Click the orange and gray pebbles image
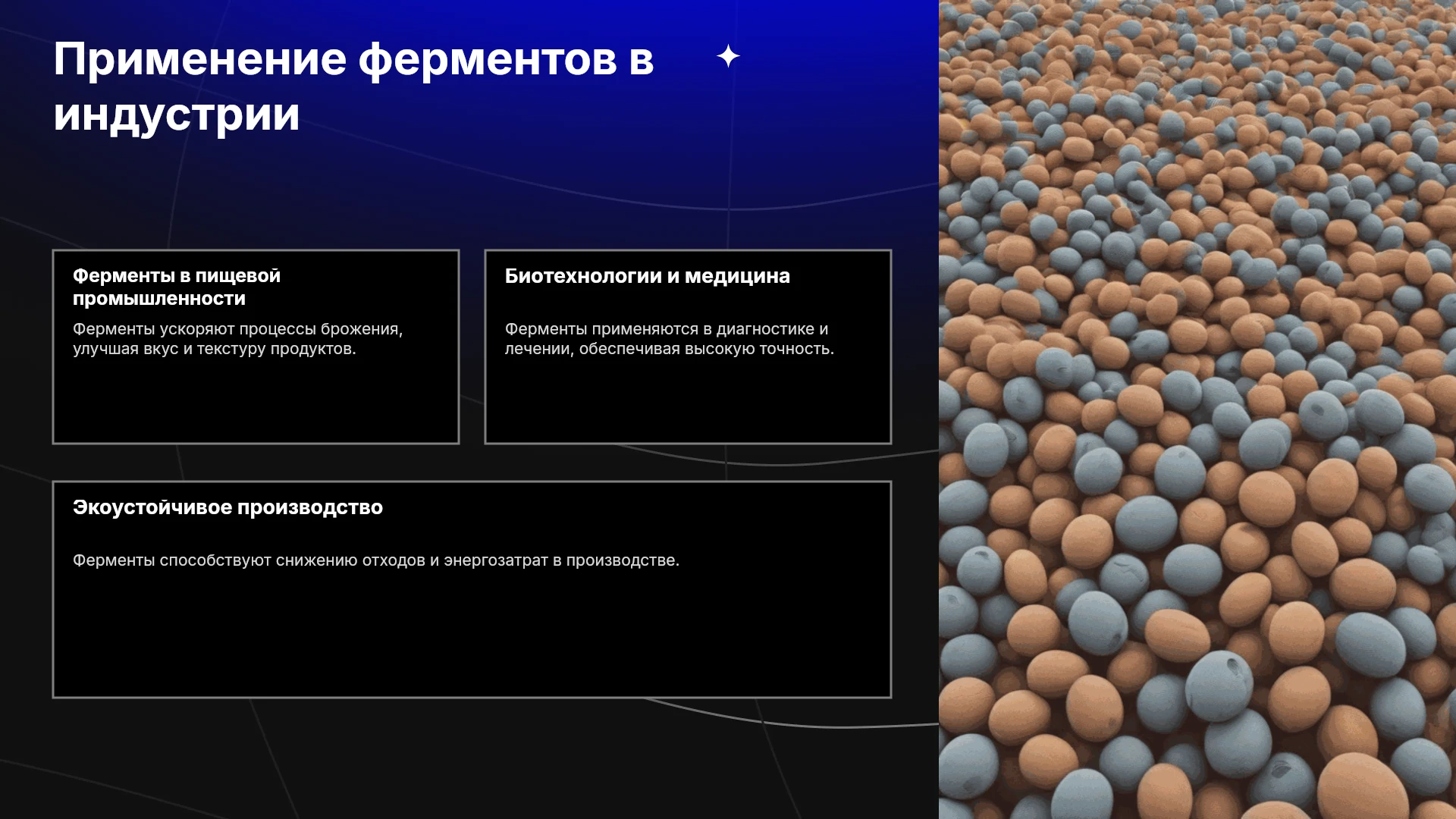 (x=1197, y=409)
